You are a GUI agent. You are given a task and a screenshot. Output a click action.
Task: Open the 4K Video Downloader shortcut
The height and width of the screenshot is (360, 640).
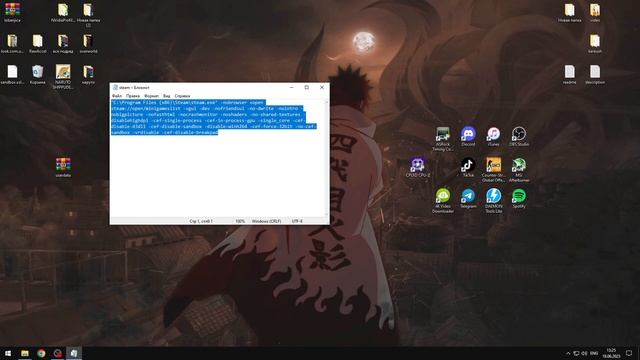click(x=443, y=201)
